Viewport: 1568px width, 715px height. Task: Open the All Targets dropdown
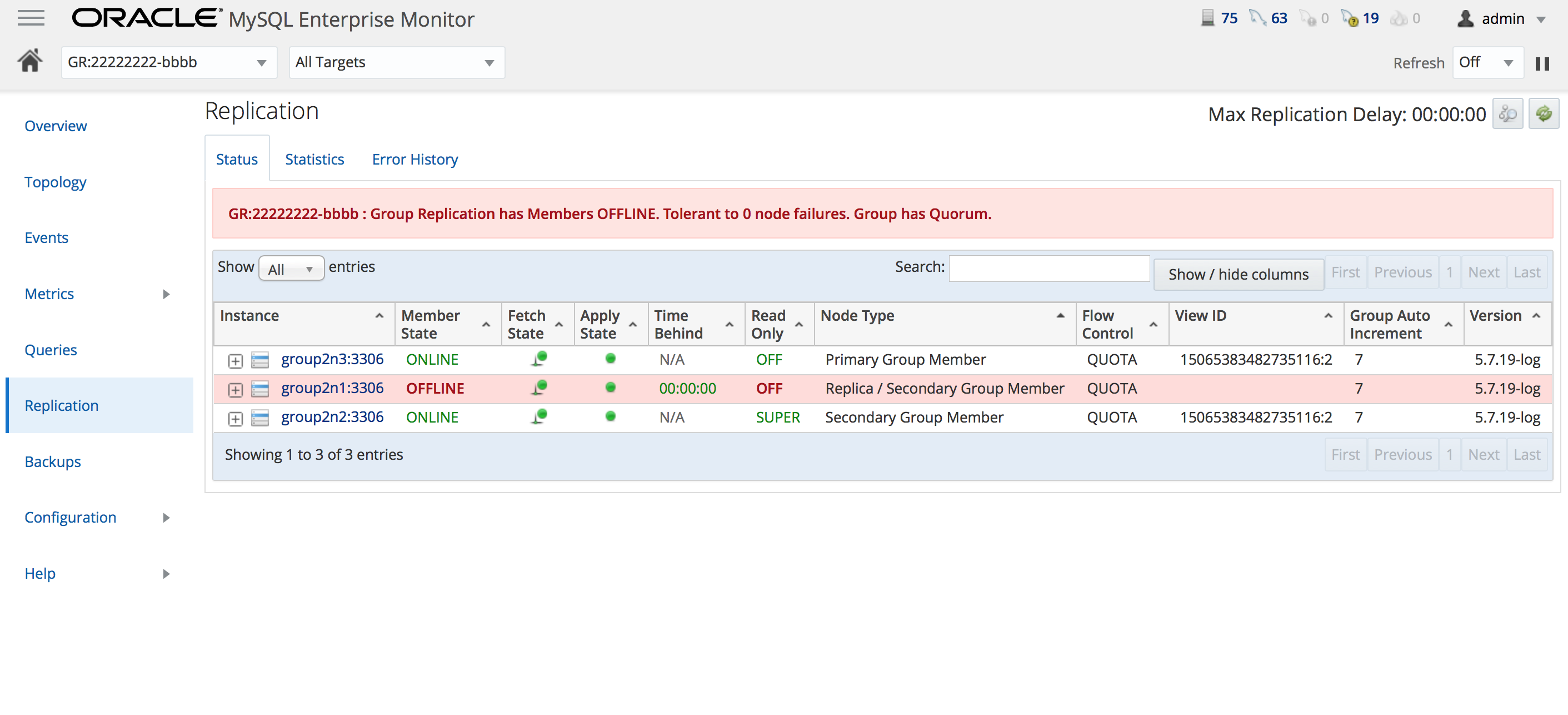tap(396, 62)
